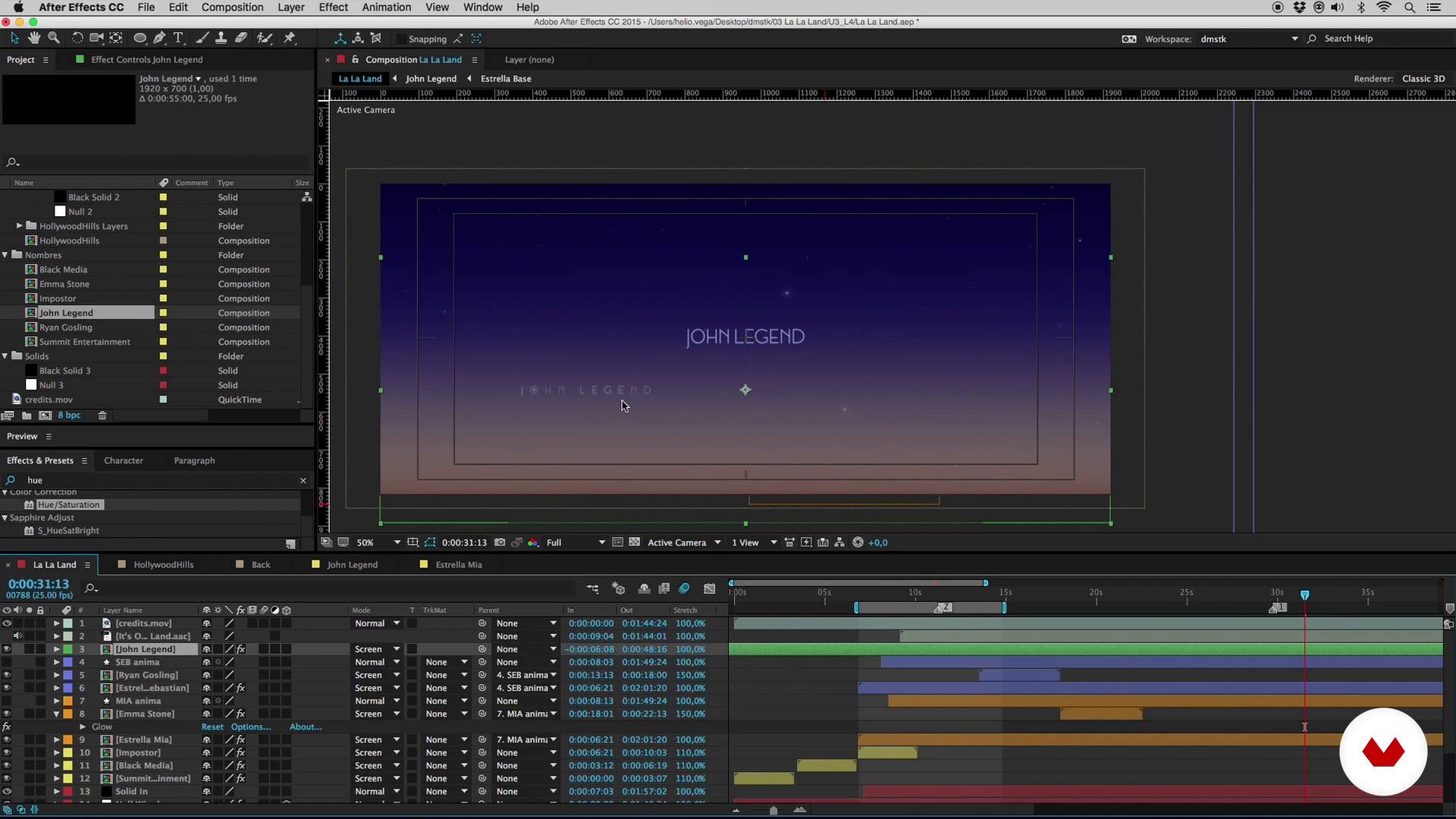Click the Reset Exposure icon
The height and width of the screenshot is (819, 1456).
coord(858,542)
